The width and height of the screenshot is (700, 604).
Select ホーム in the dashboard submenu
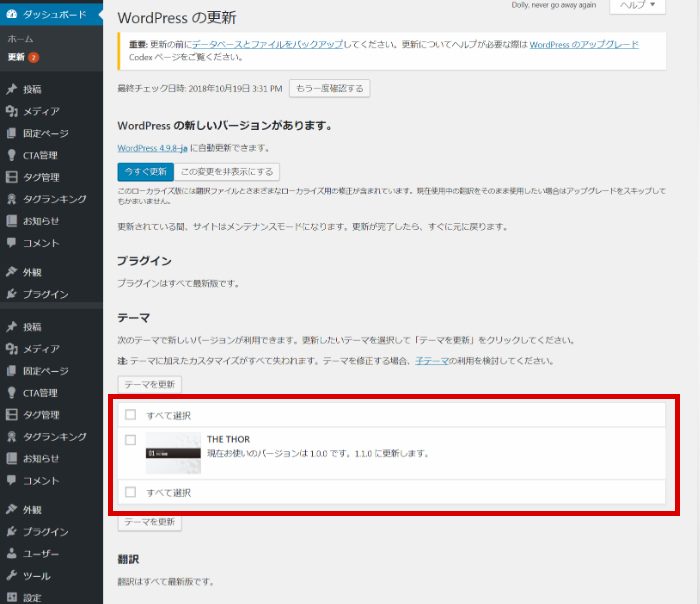coord(20,39)
